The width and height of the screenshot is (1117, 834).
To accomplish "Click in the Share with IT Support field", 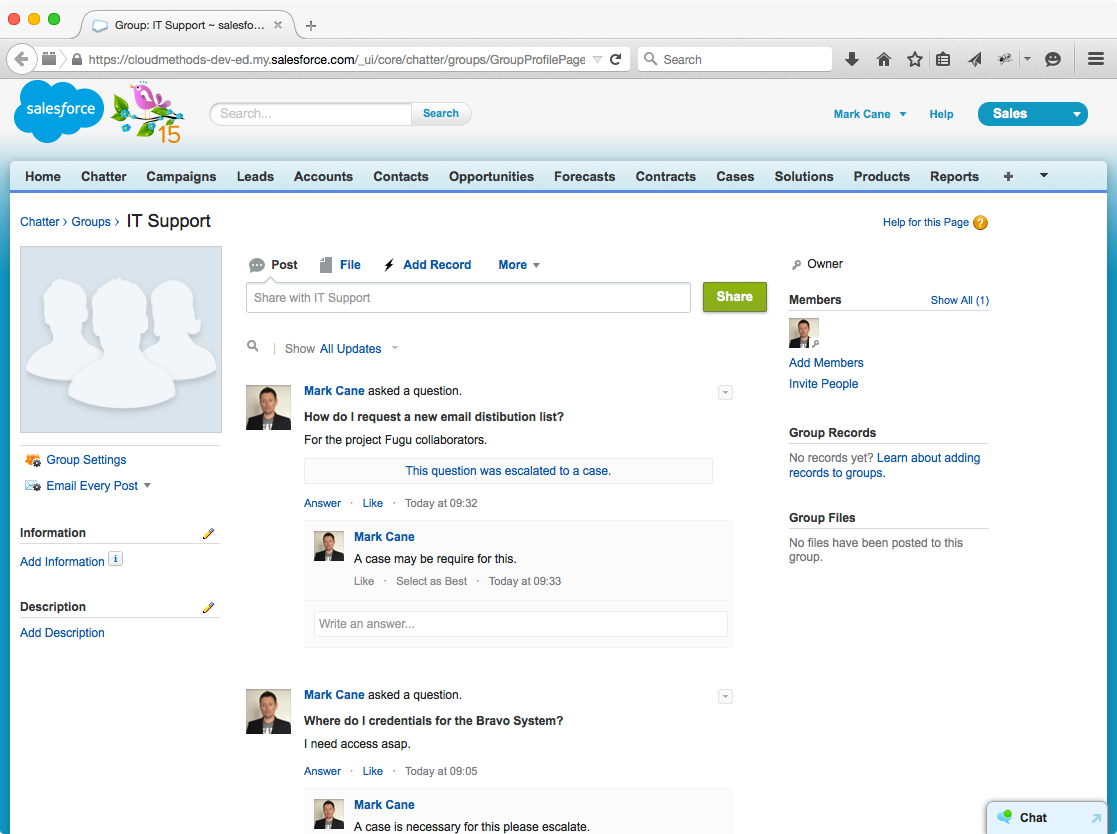I will pyautogui.click(x=468, y=298).
